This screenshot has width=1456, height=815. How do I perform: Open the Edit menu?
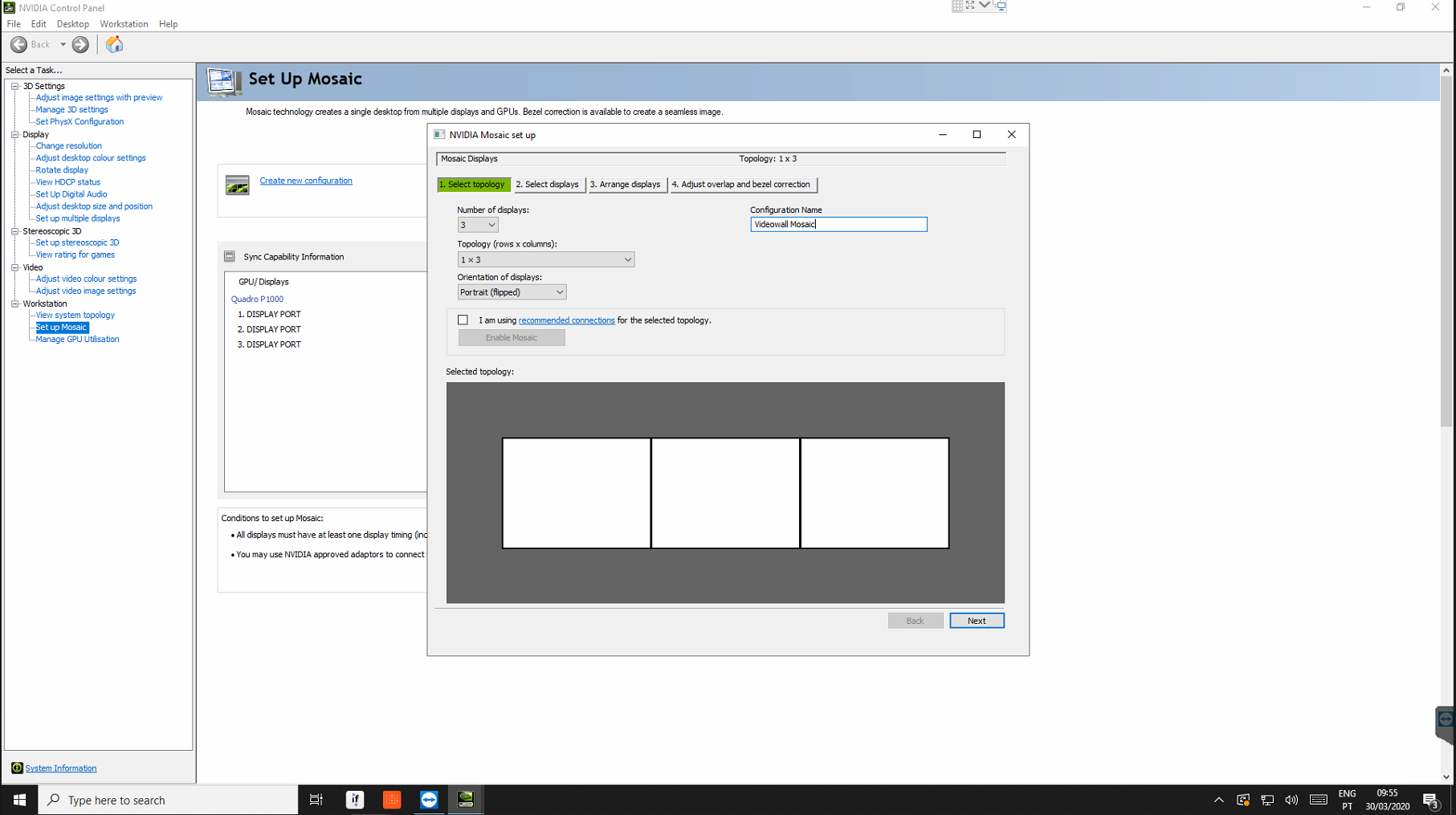[x=39, y=24]
